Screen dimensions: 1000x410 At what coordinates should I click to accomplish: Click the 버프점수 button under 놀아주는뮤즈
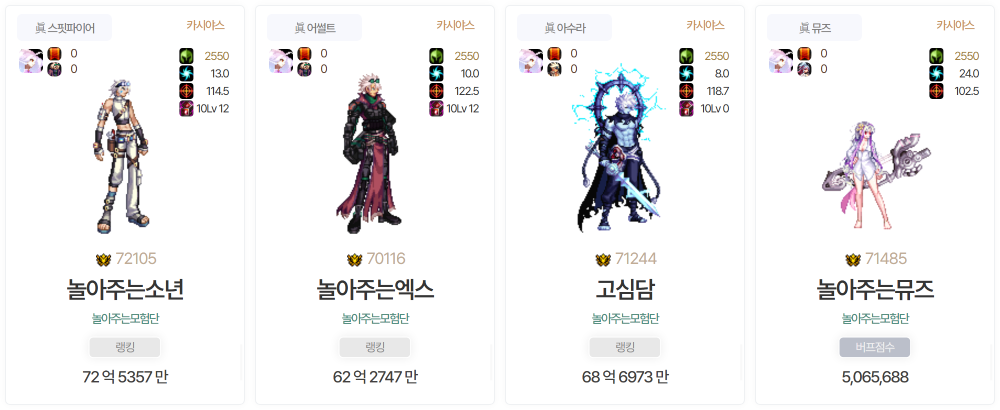(x=875, y=348)
